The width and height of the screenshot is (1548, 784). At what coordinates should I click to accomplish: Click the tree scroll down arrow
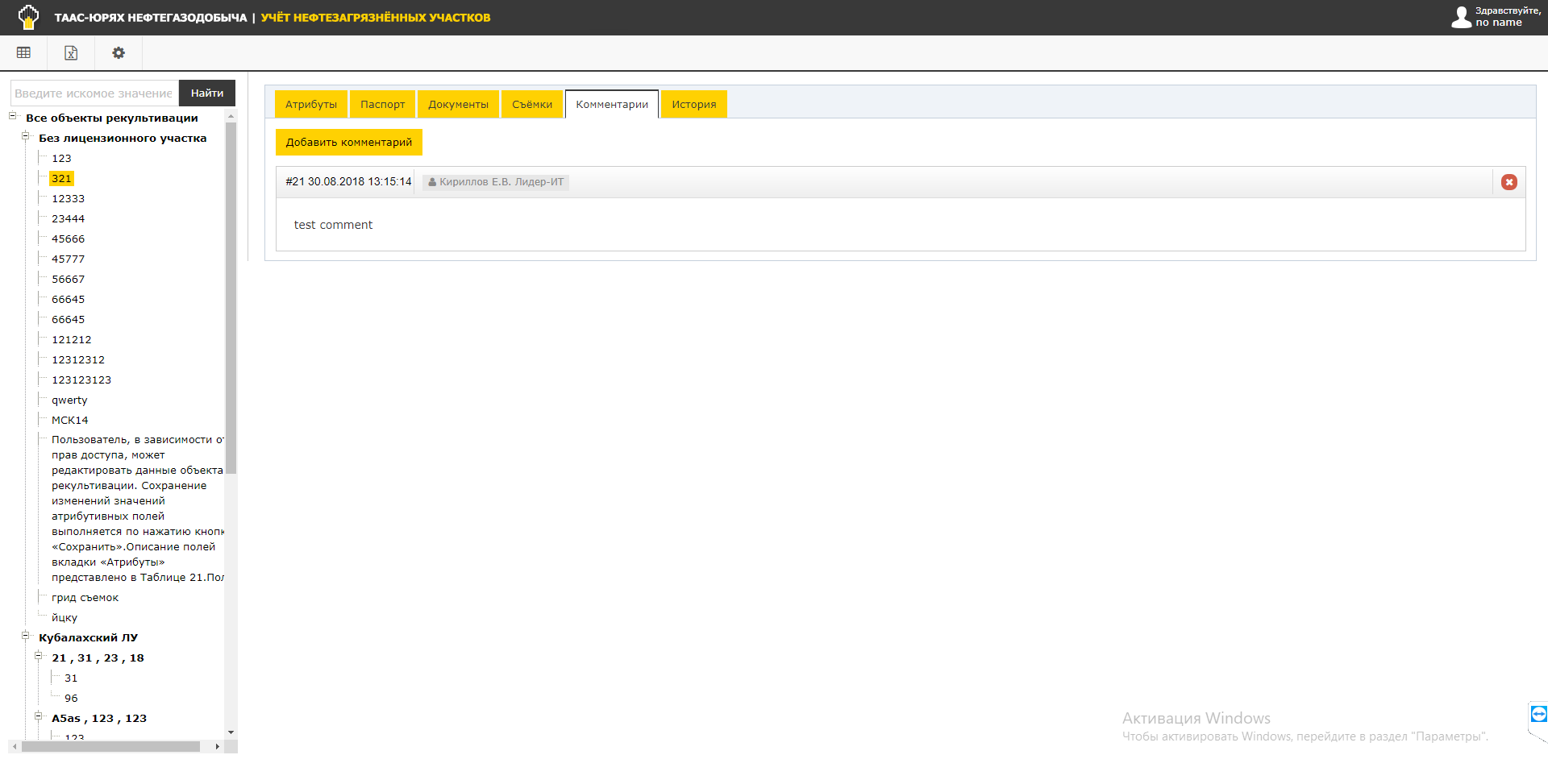[x=231, y=732]
